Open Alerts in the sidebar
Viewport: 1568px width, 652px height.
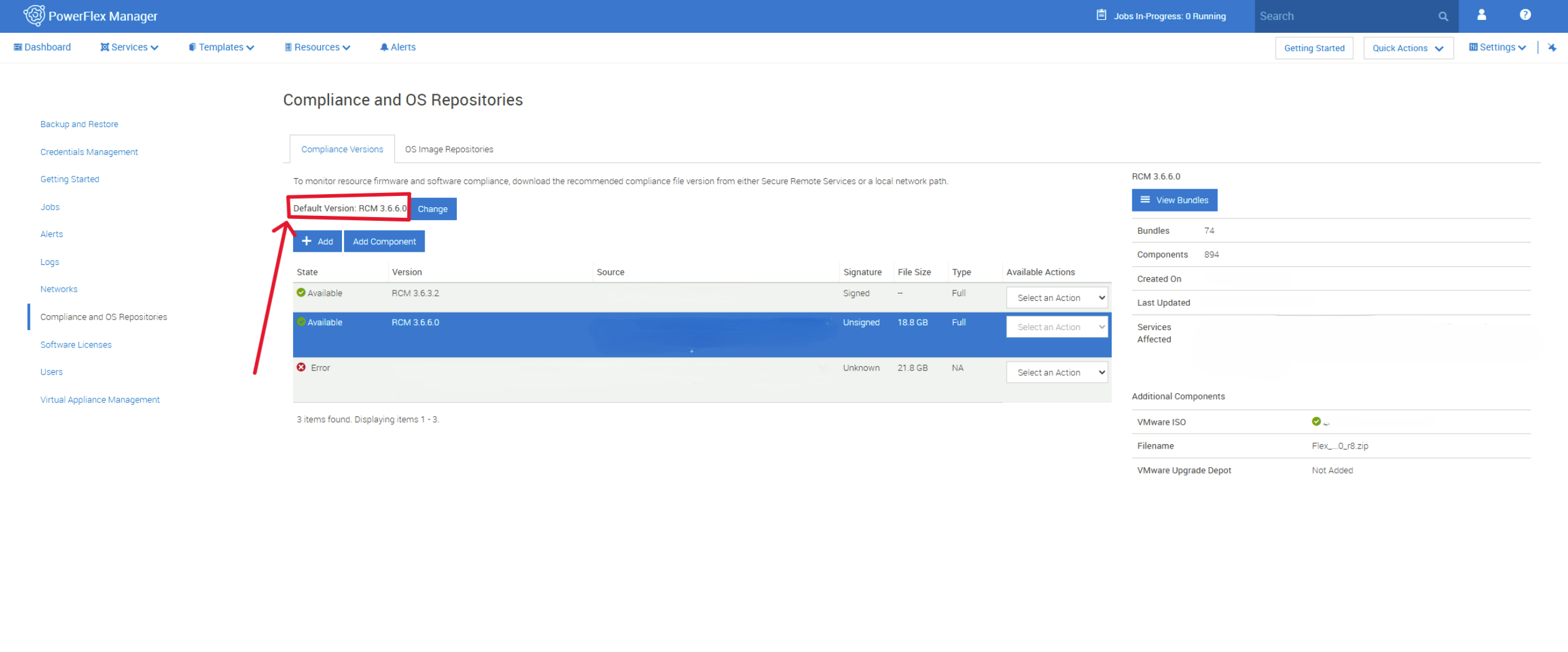52,234
